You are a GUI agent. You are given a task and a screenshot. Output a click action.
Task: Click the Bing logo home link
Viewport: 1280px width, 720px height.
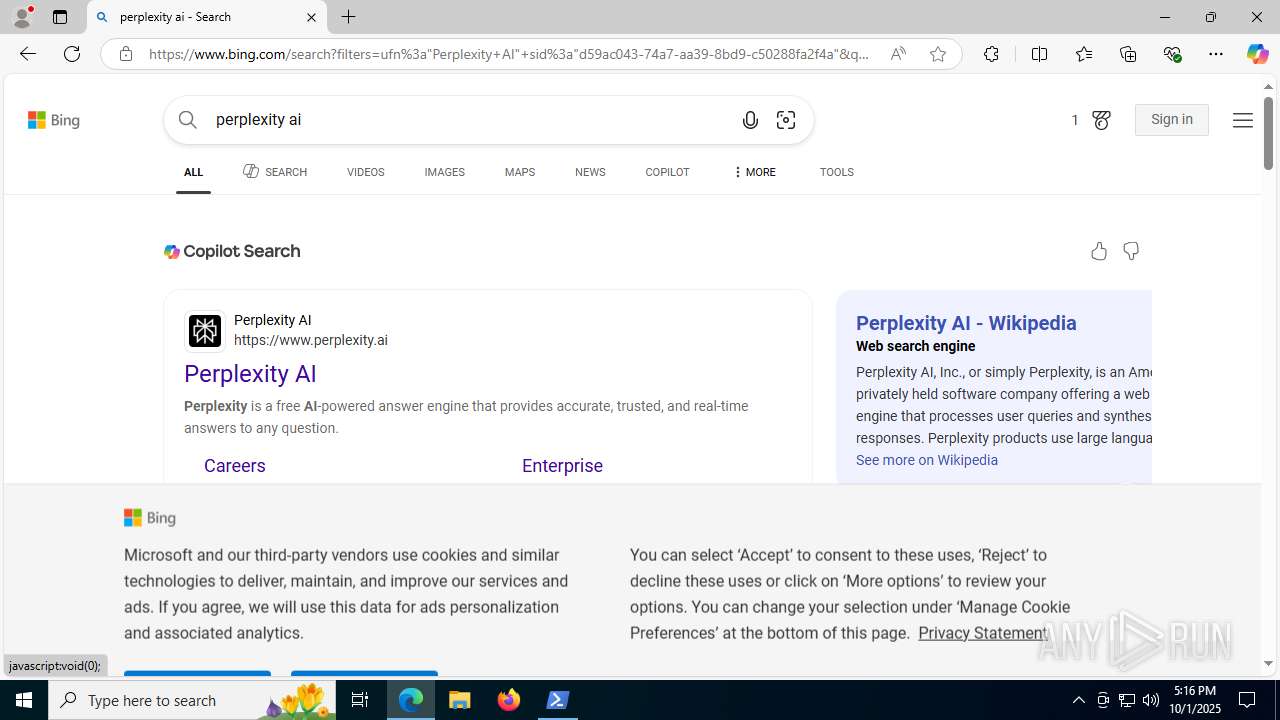54,120
